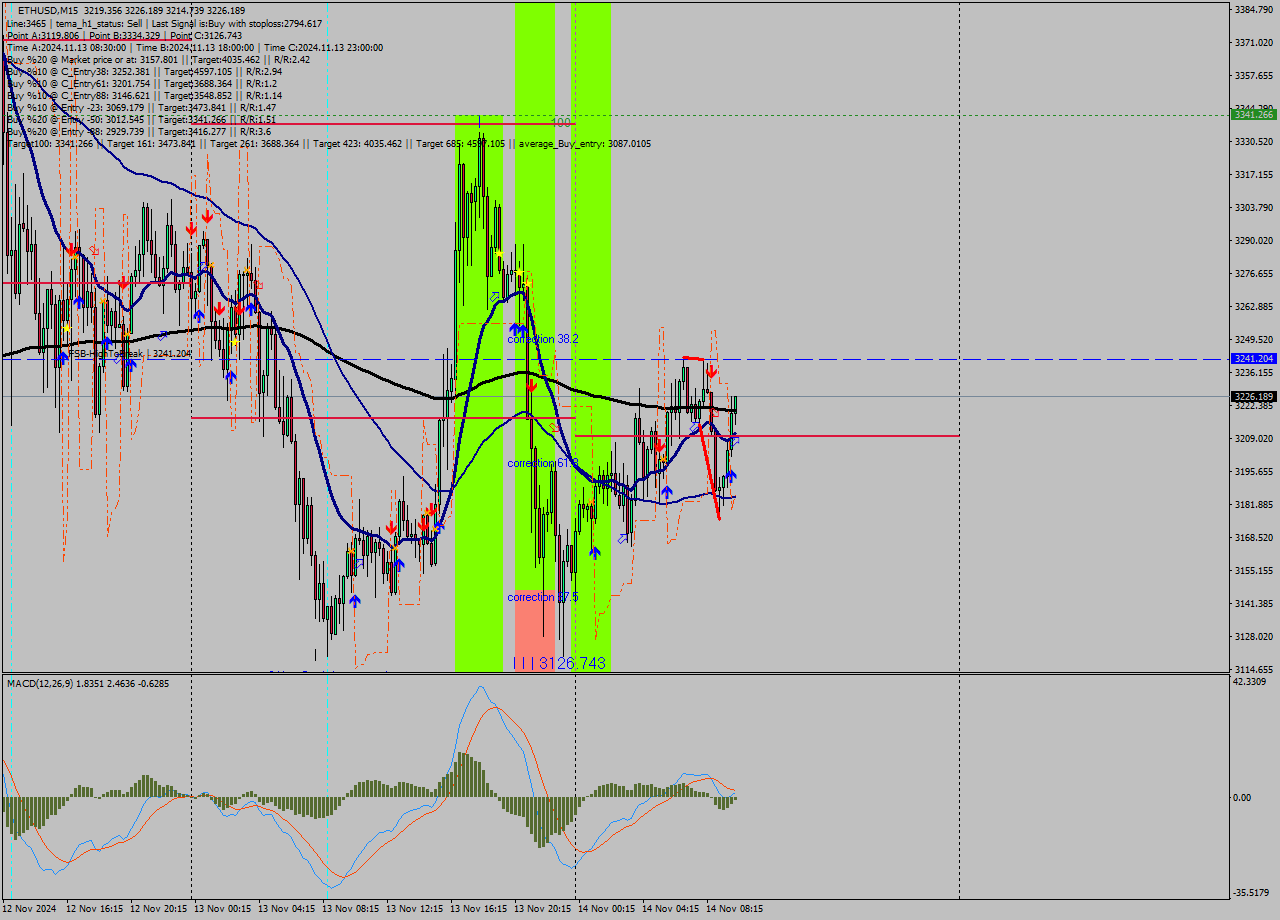This screenshot has width=1280, height=920.
Task: Click the 'Entry -23: 3069.179' line
Action: pos(141,107)
